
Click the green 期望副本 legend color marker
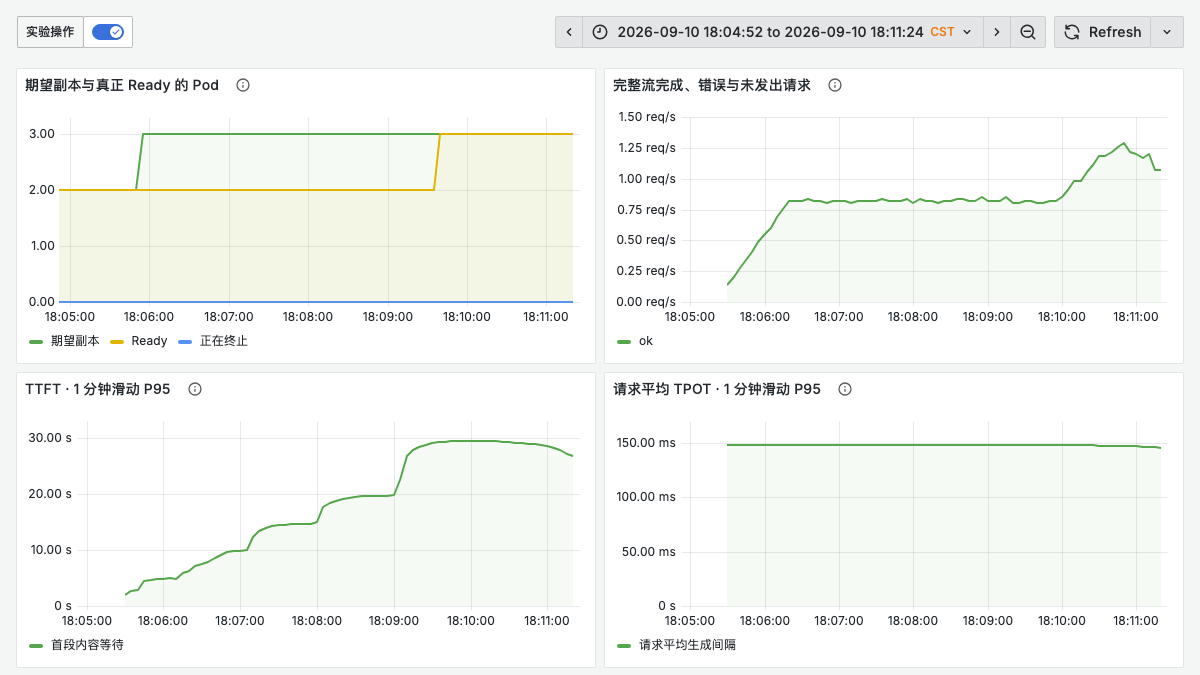click(x=36, y=341)
